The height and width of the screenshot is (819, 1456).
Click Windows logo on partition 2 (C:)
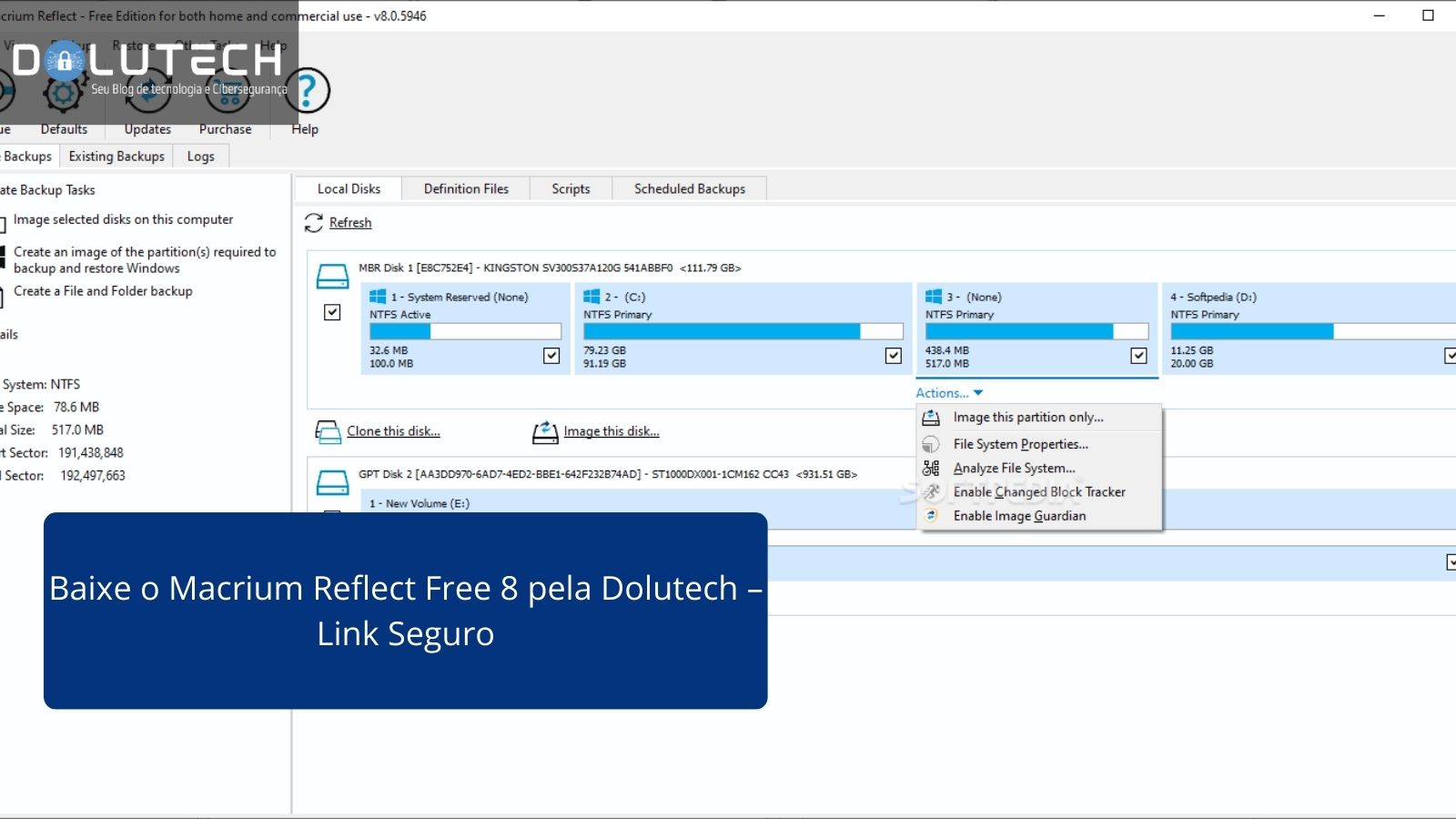(591, 297)
